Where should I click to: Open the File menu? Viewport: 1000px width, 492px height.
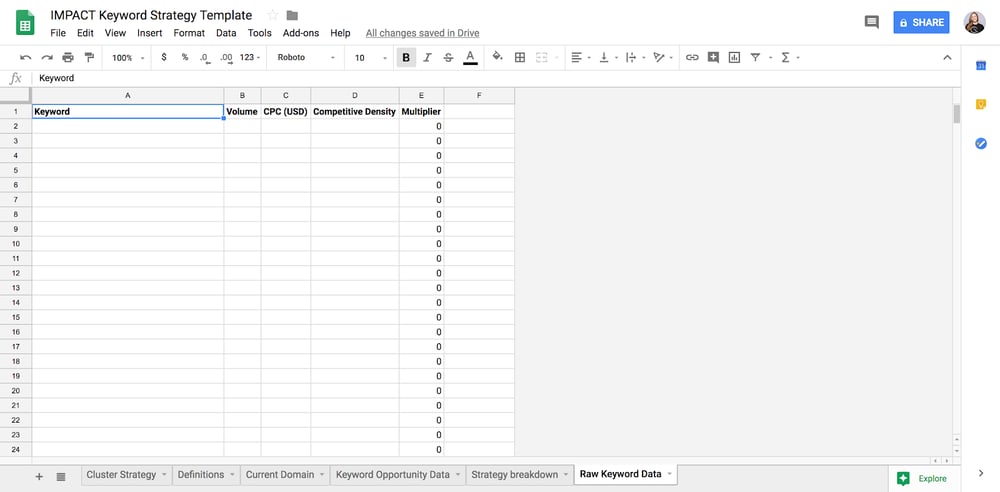[58, 33]
